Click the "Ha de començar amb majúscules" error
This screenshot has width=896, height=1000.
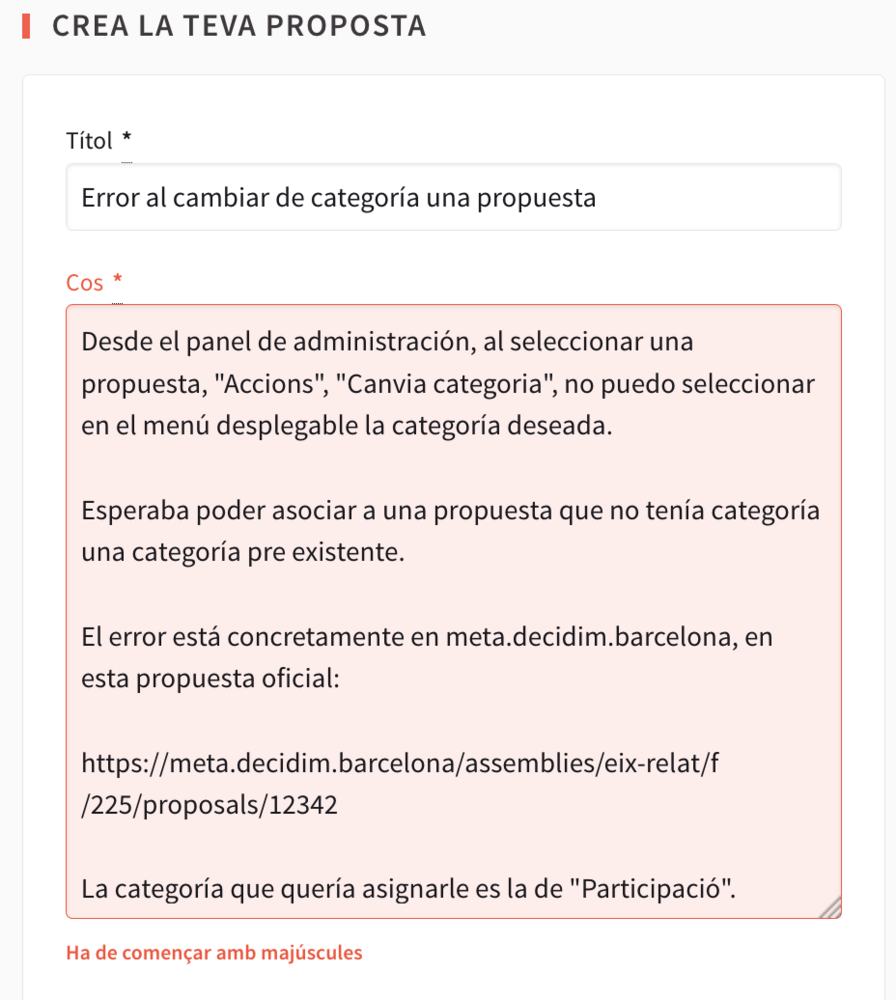tap(214, 952)
